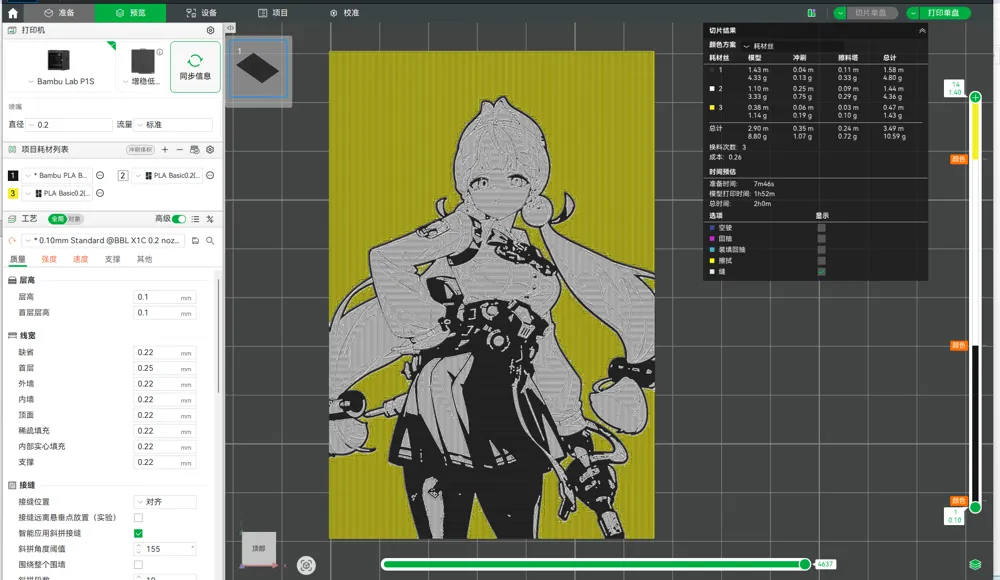
Task: Switch to 项目 project tab
Action: point(273,13)
